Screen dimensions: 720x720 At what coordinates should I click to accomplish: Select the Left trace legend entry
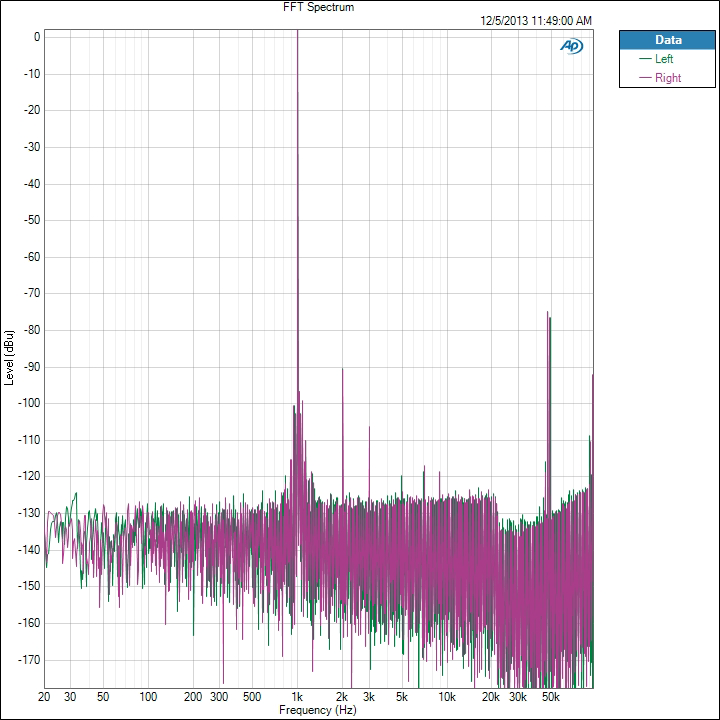point(664,59)
